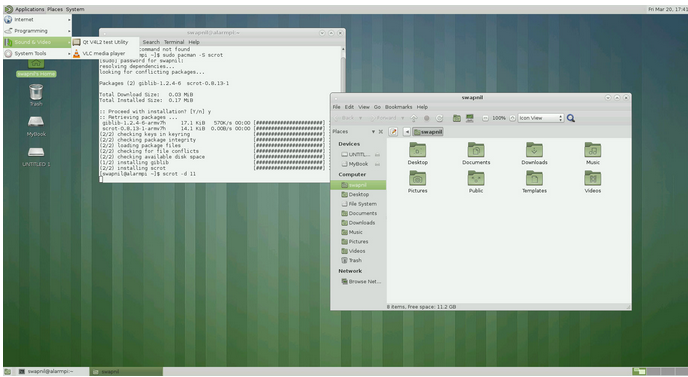This screenshot has width=688, height=377.
Task: Go to the Home folder toolbar icon
Action: (x=457, y=118)
